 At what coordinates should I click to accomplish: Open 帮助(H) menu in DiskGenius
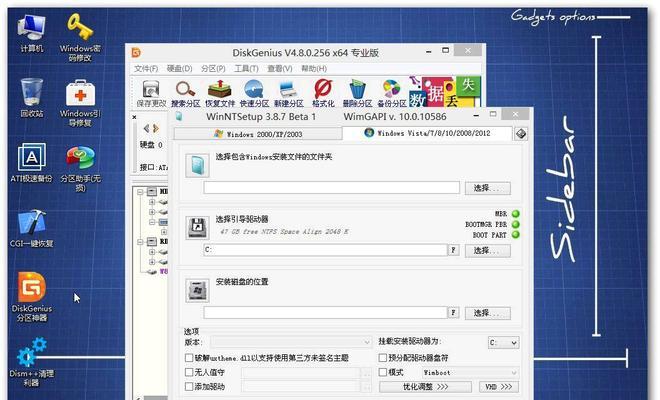point(314,69)
